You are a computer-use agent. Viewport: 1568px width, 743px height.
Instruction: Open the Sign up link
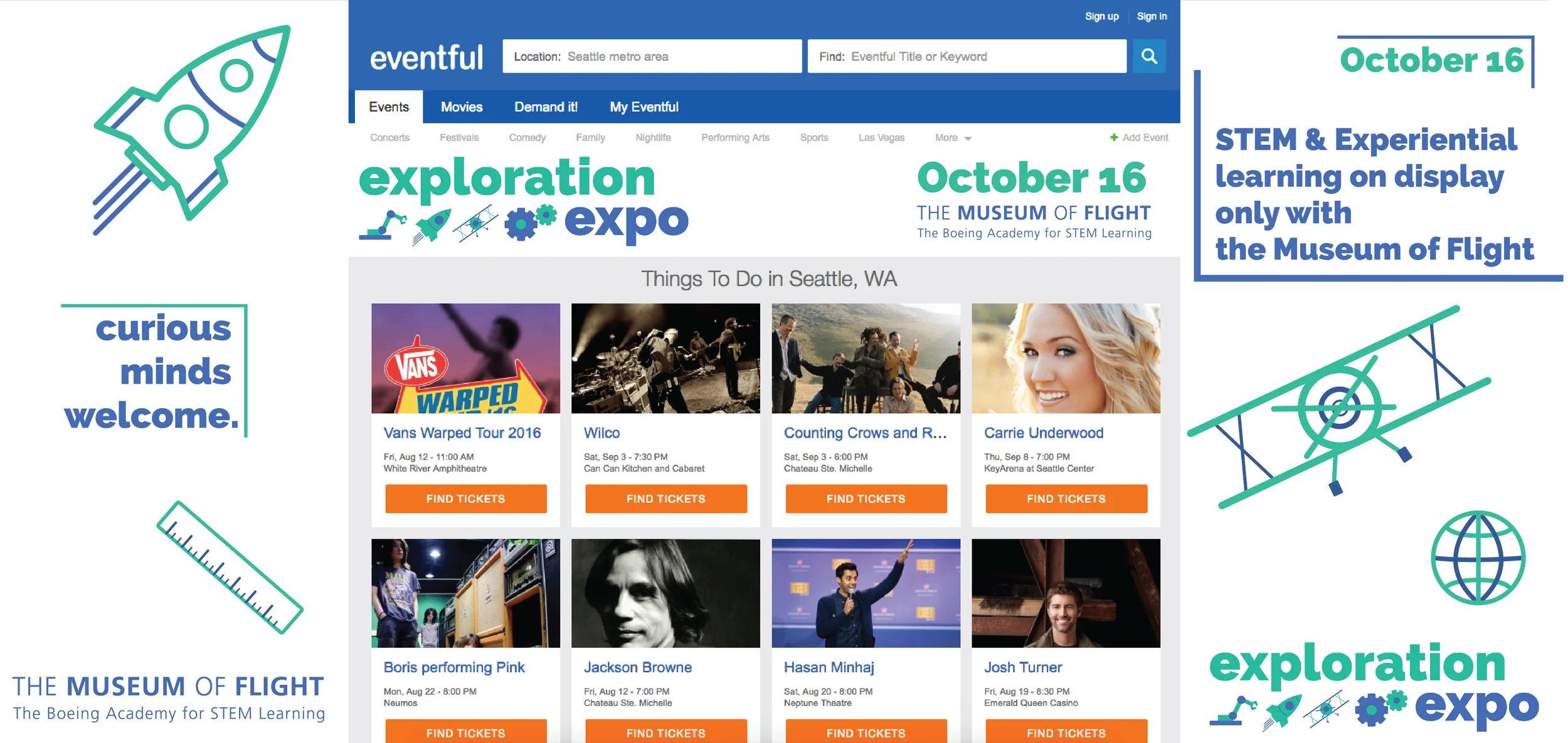[1101, 16]
